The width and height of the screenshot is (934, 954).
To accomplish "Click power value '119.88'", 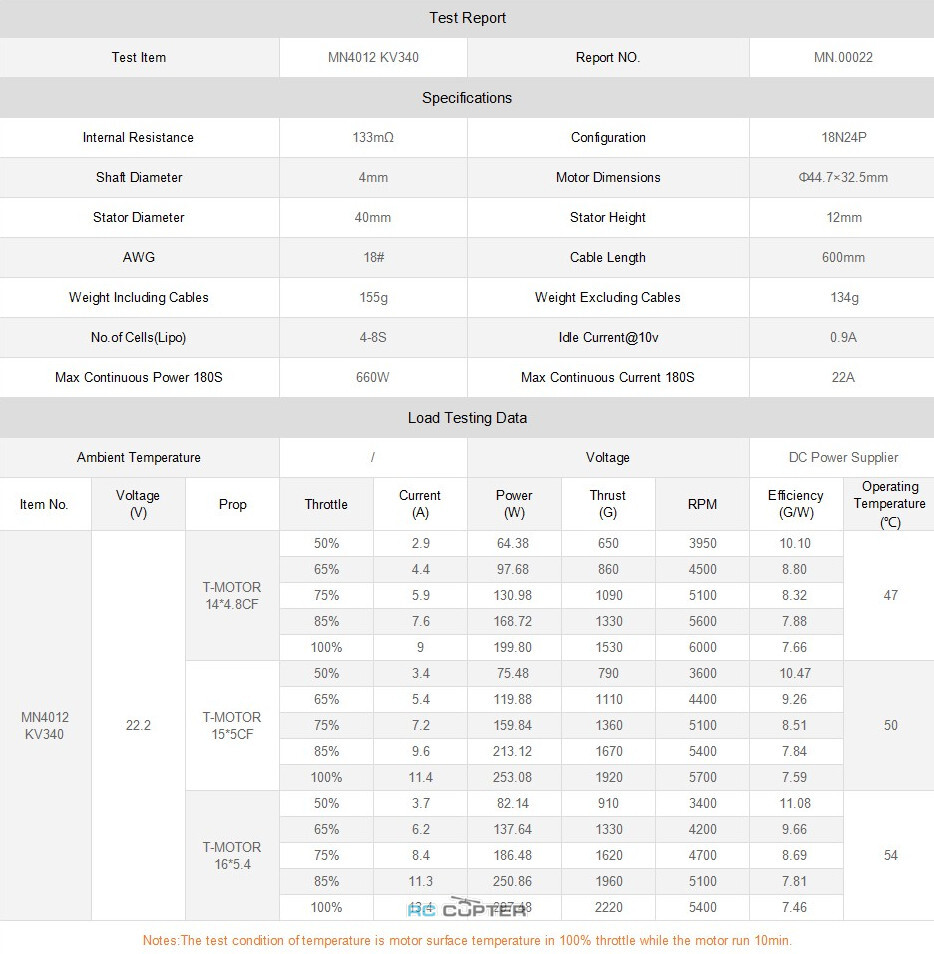I will click(512, 700).
